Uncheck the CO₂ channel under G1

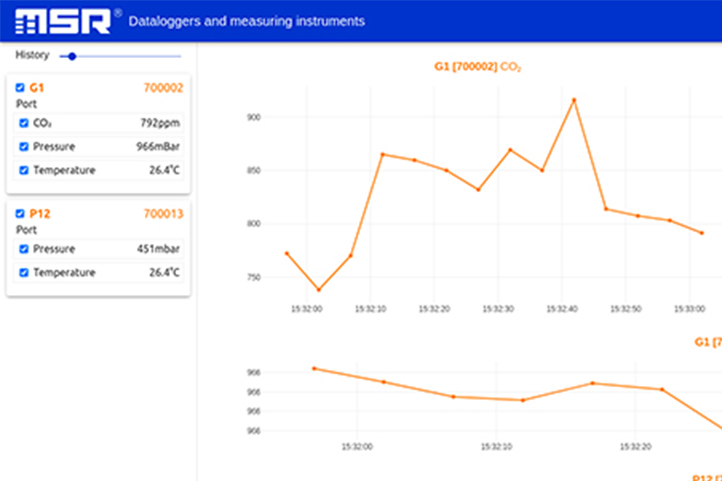(24, 123)
